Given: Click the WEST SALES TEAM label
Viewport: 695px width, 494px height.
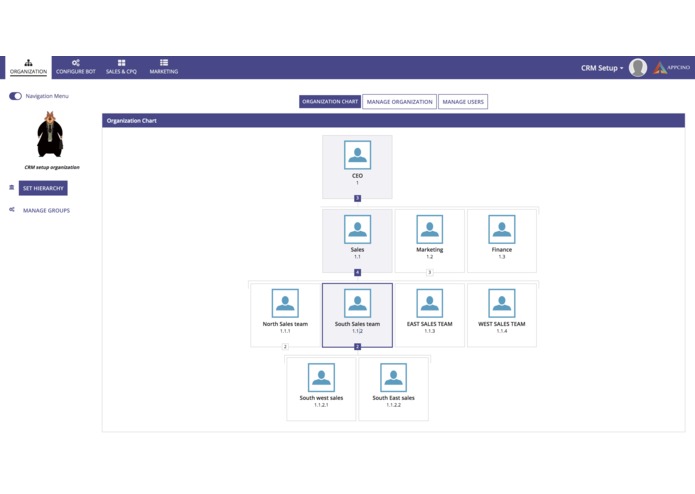Looking at the screenshot, I should point(502,324).
